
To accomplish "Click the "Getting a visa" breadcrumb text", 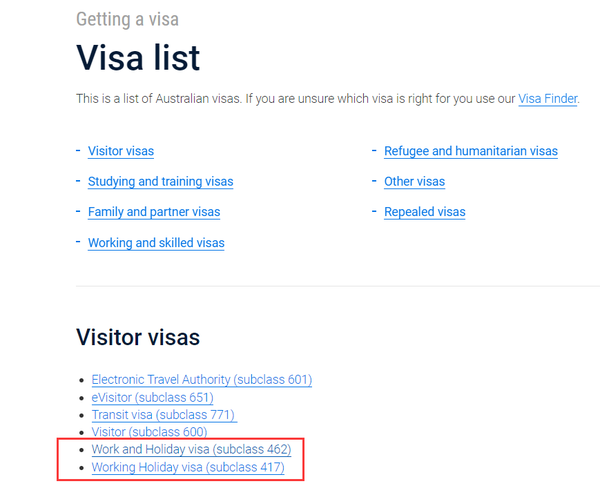I will coord(128,19).
